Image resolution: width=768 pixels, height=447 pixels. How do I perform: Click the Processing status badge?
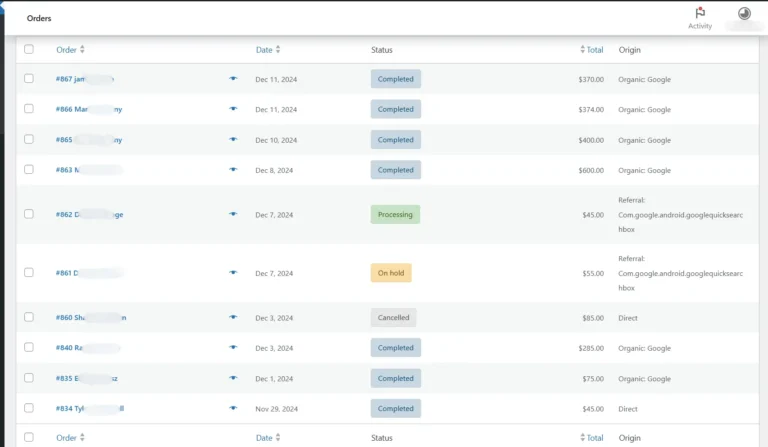[395, 214]
